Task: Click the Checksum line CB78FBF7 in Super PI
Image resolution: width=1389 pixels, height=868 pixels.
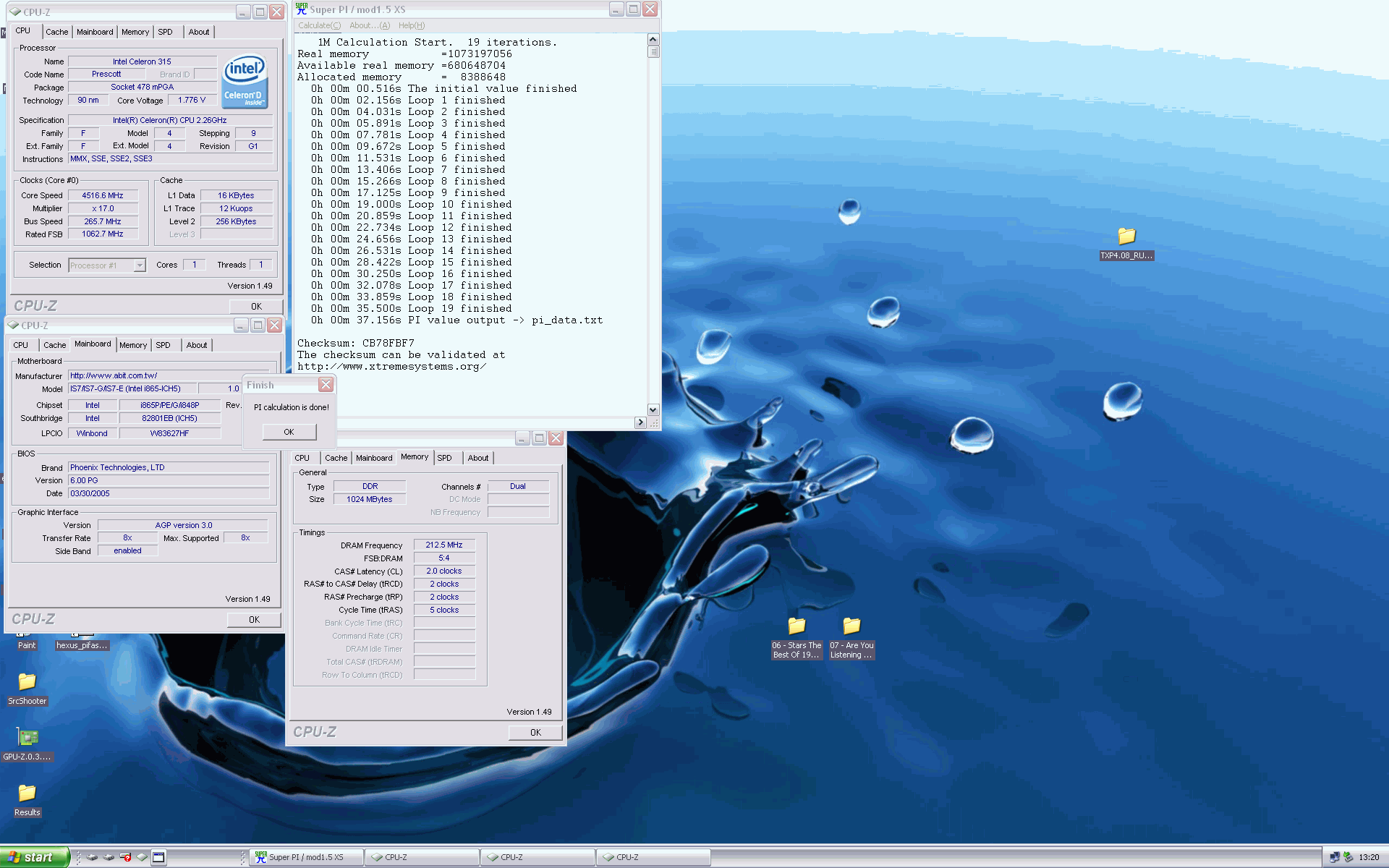Action: pos(356,343)
